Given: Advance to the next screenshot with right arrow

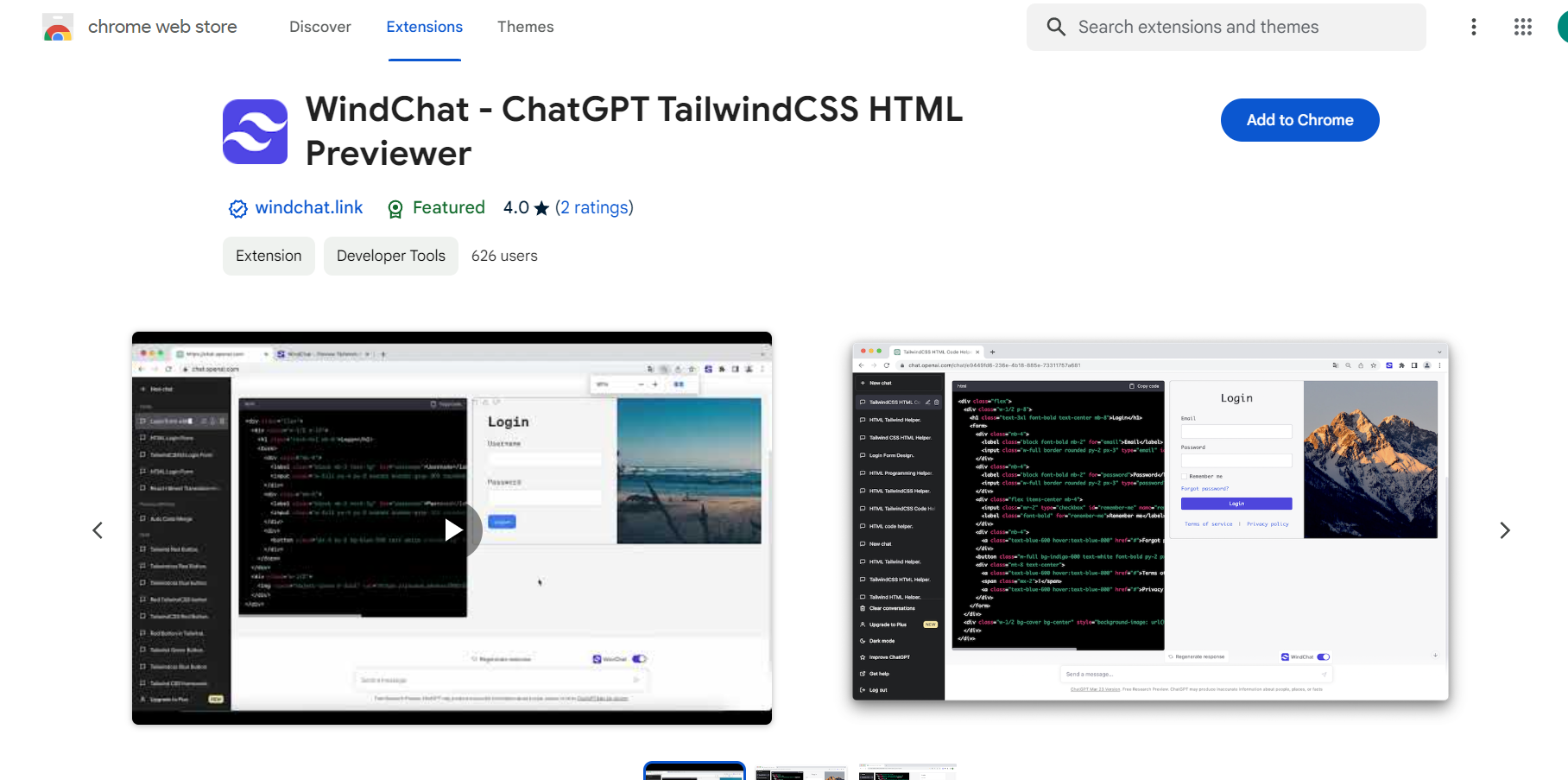Looking at the screenshot, I should tap(1506, 530).
